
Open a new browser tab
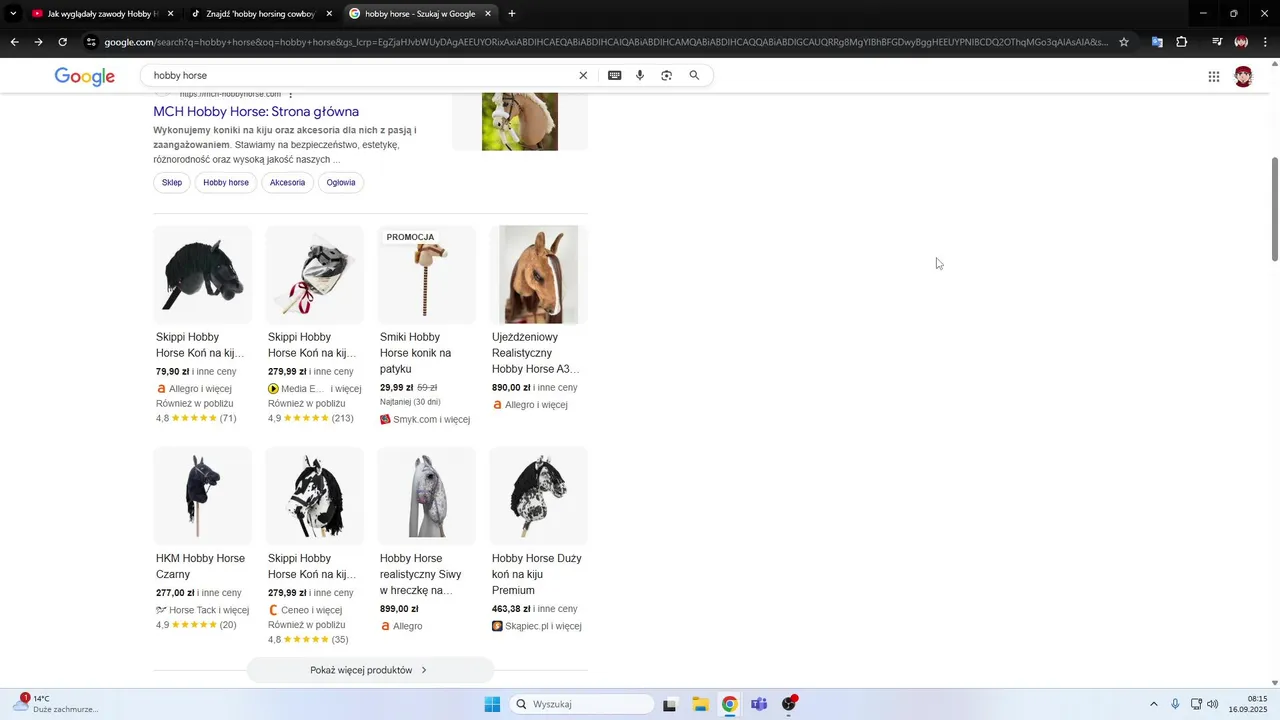coord(512,14)
